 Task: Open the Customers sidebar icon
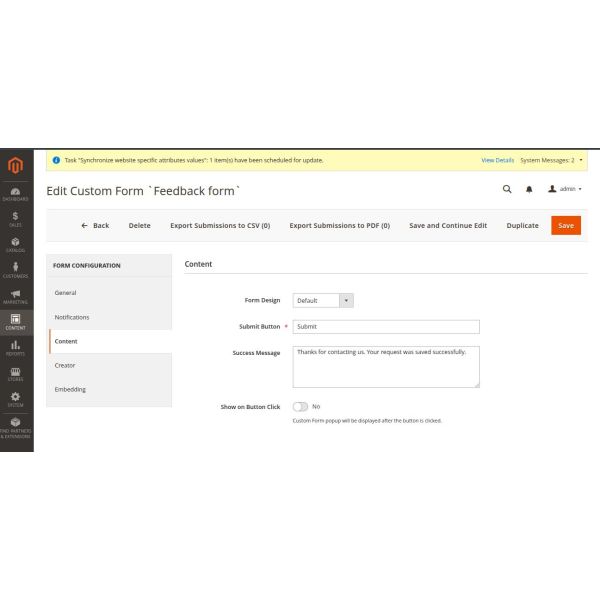pyautogui.click(x=15, y=270)
